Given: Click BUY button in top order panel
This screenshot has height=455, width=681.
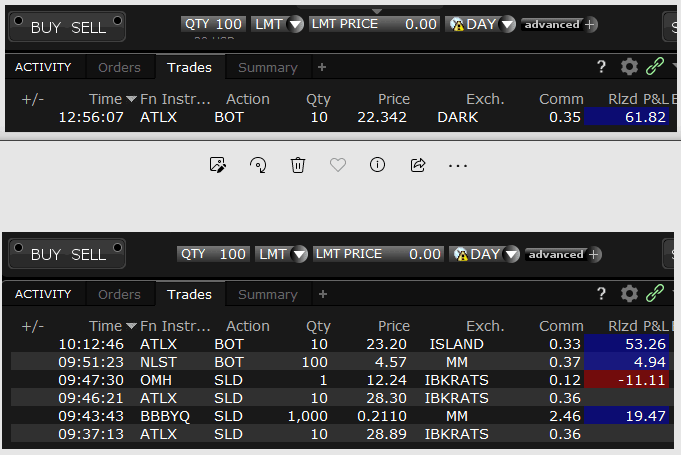Looking at the screenshot, I should [x=46, y=27].
